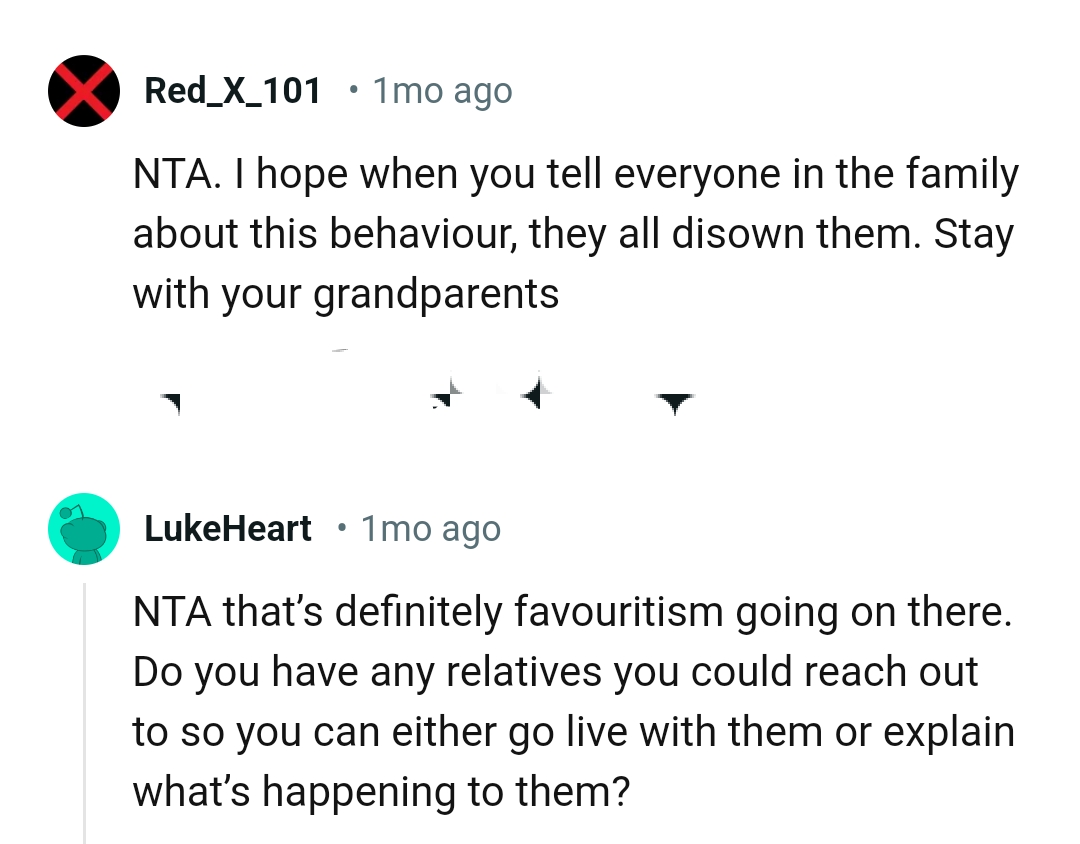Click the 1mo ago timestamp on LukeHeart's comment

pyautogui.click(x=430, y=528)
